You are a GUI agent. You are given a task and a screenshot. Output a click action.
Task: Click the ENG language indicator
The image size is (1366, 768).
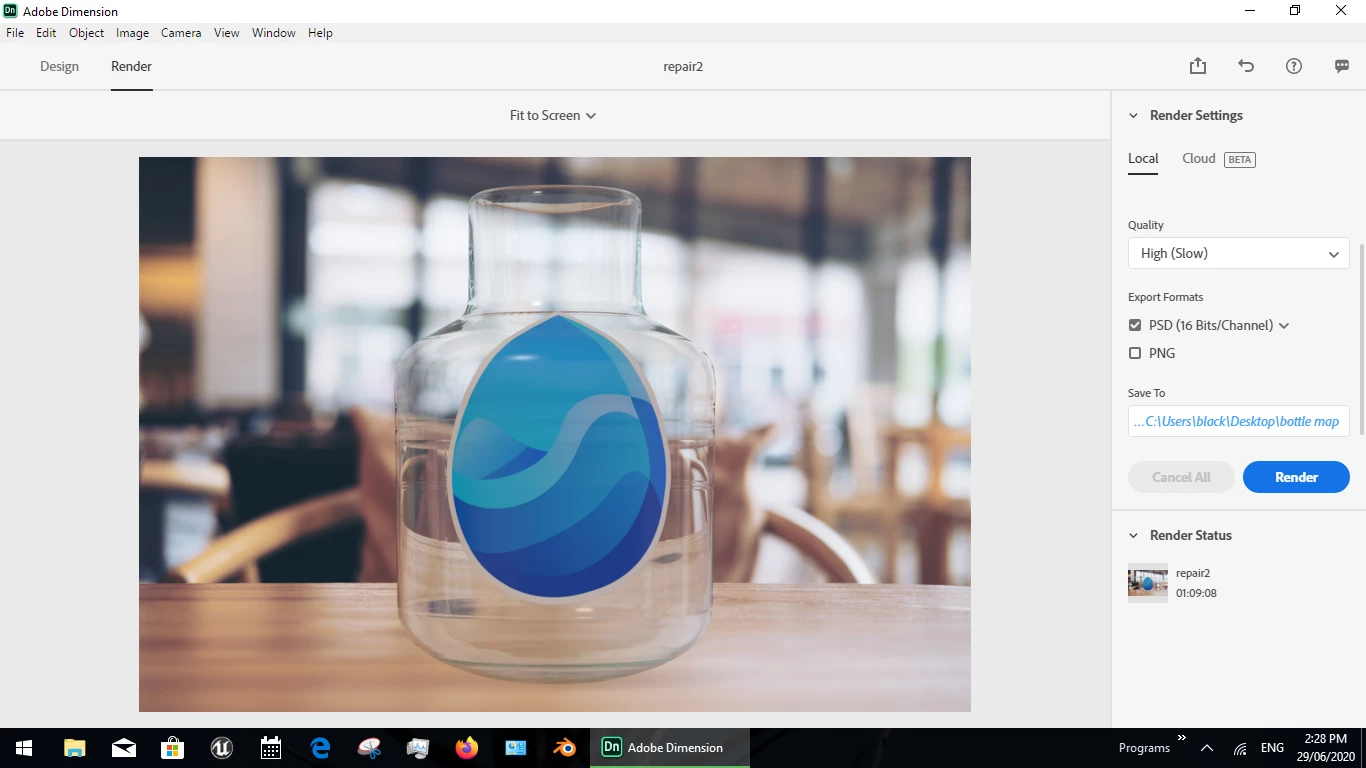coord(1272,748)
